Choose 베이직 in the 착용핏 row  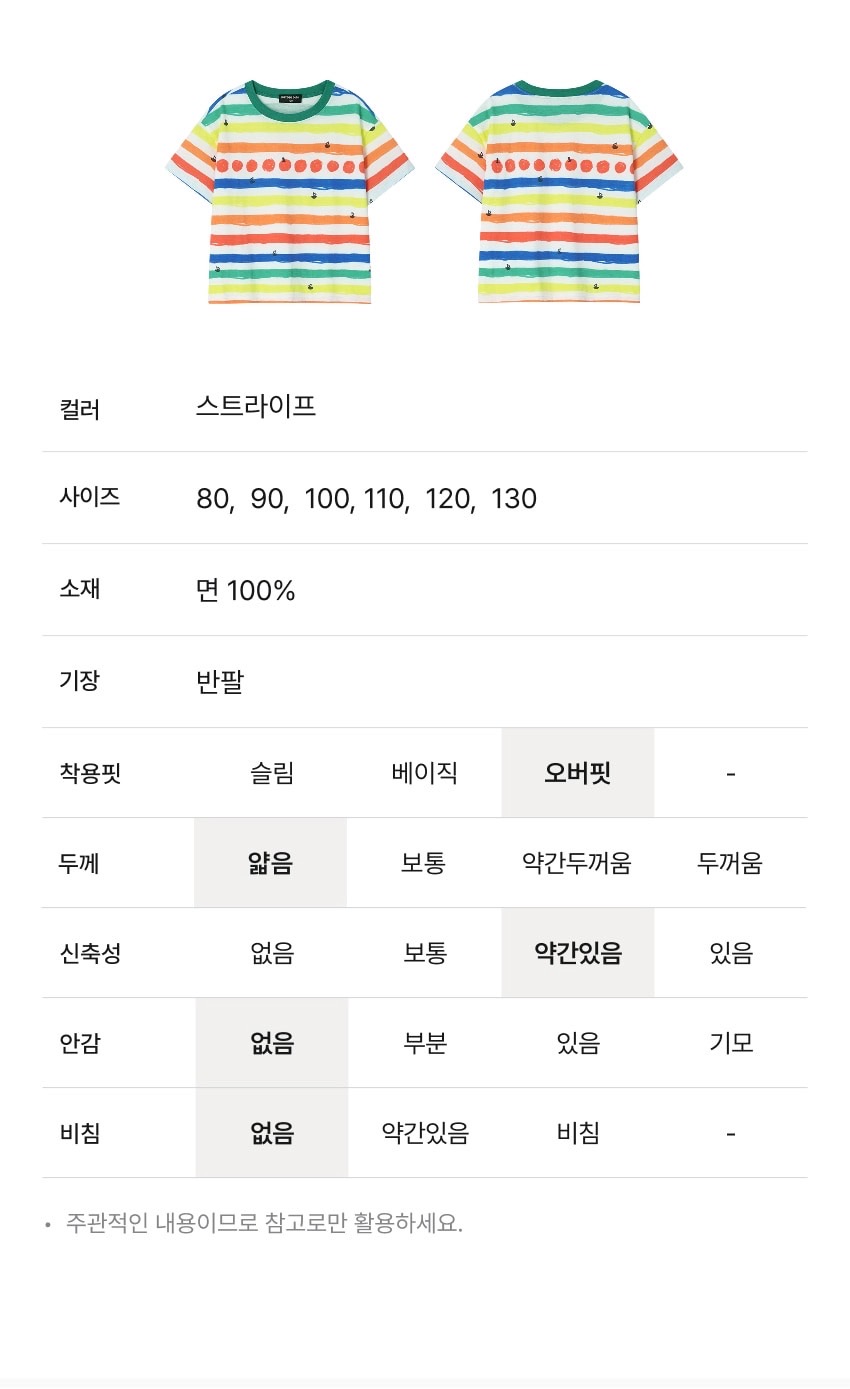424,773
